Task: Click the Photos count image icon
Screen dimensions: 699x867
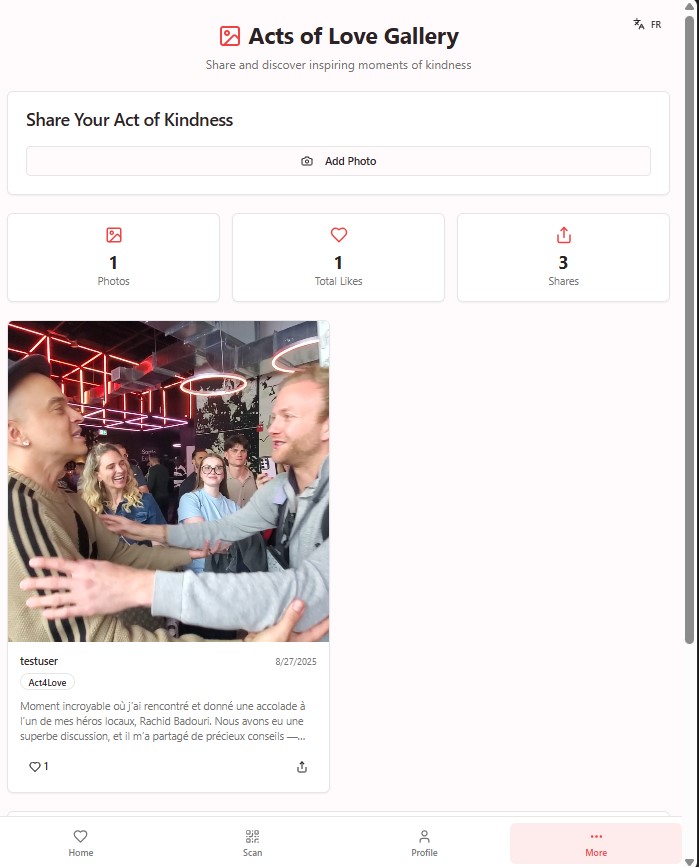Action: 113,235
